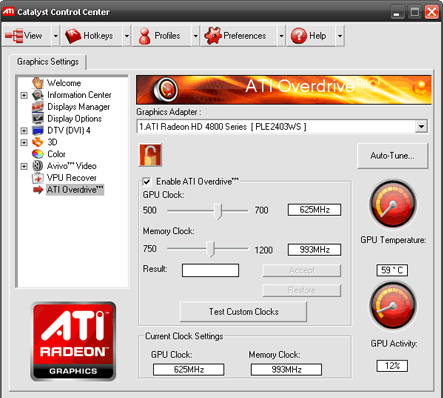Open the View menu button
443x398 pixels.
(x=27, y=36)
